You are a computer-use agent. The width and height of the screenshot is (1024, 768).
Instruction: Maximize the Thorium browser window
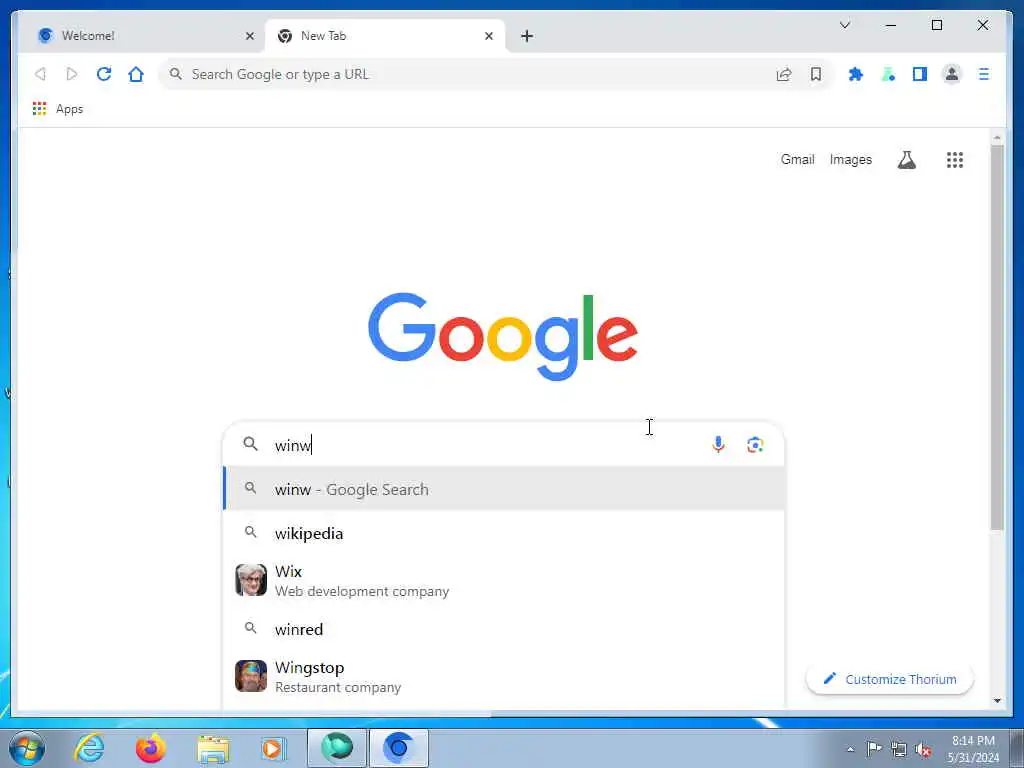coord(936,25)
